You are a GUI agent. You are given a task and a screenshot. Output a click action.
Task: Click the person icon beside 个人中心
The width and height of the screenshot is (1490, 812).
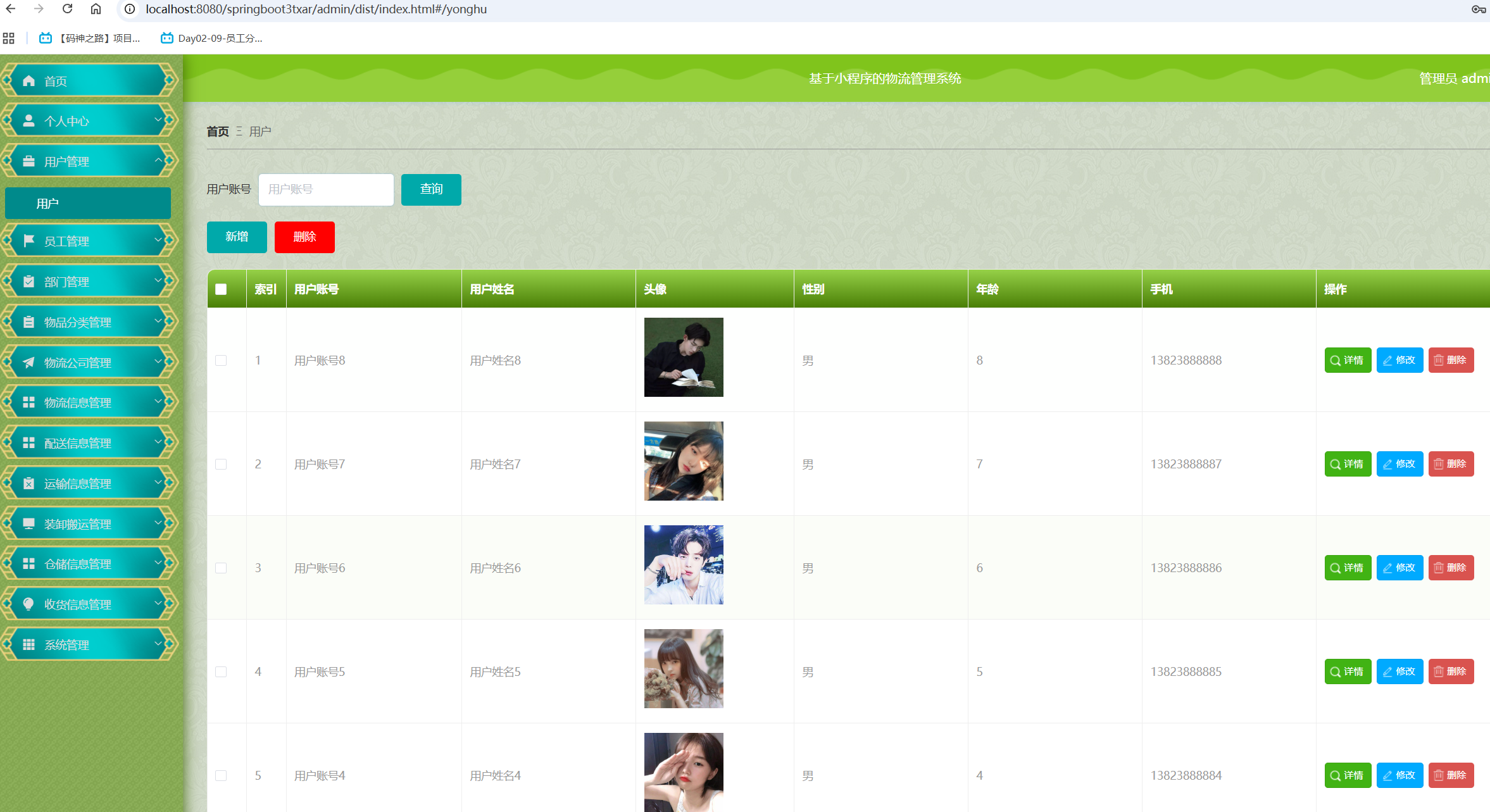(28, 121)
